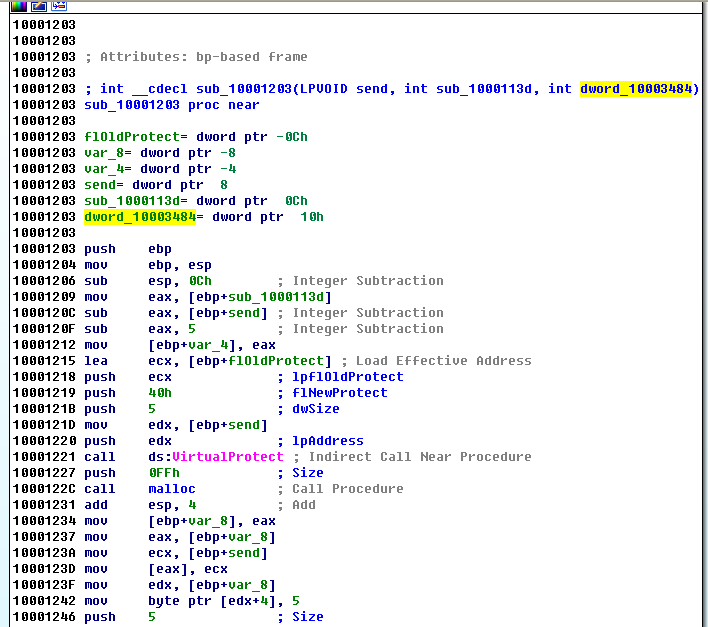Click the 'sub eax, 5' instruction
Viewport: 708px width, 627px height.
[140, 329]
